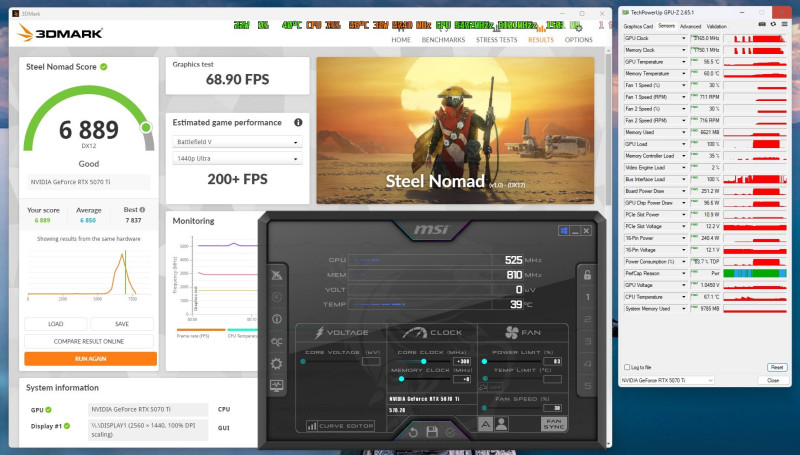The height and width of the screenshot is (455, 800).
Task: Click the LOAD button in 3DMark
Action: [x=56, y=324]
